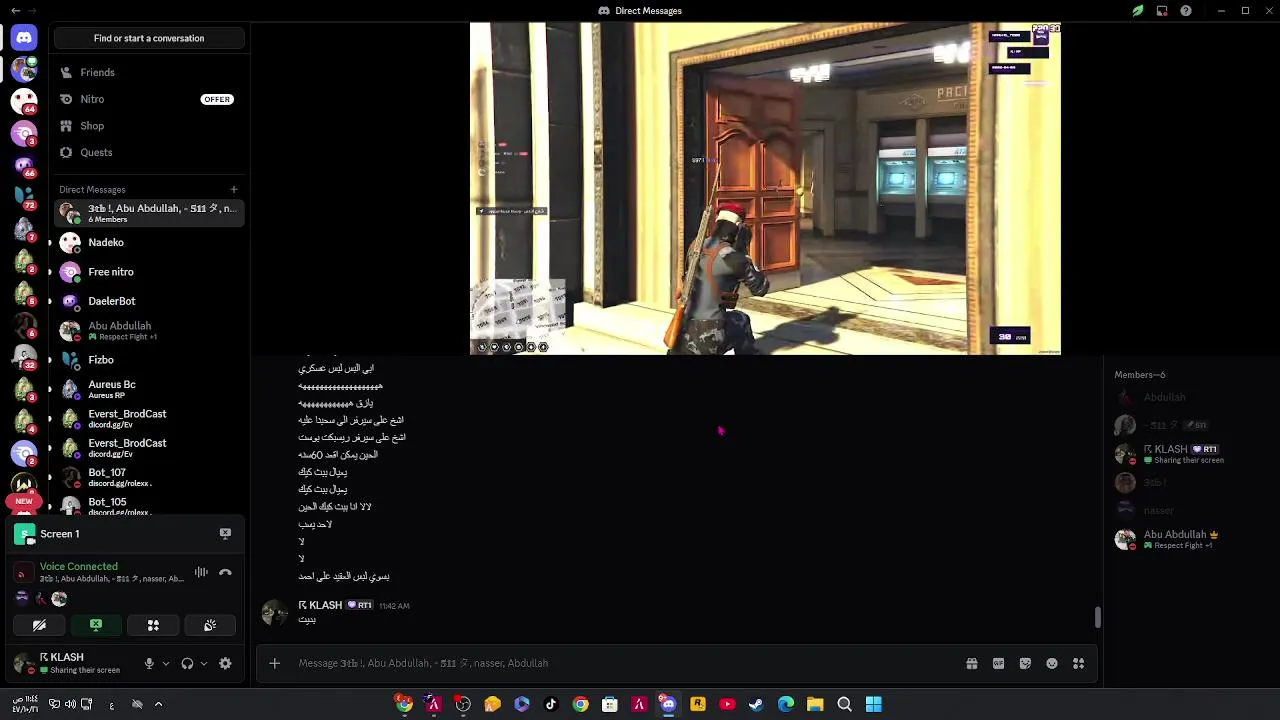Open Aureus Bc conversation
This screenshot has height=720, width=1280.
(x=149, y=389)
